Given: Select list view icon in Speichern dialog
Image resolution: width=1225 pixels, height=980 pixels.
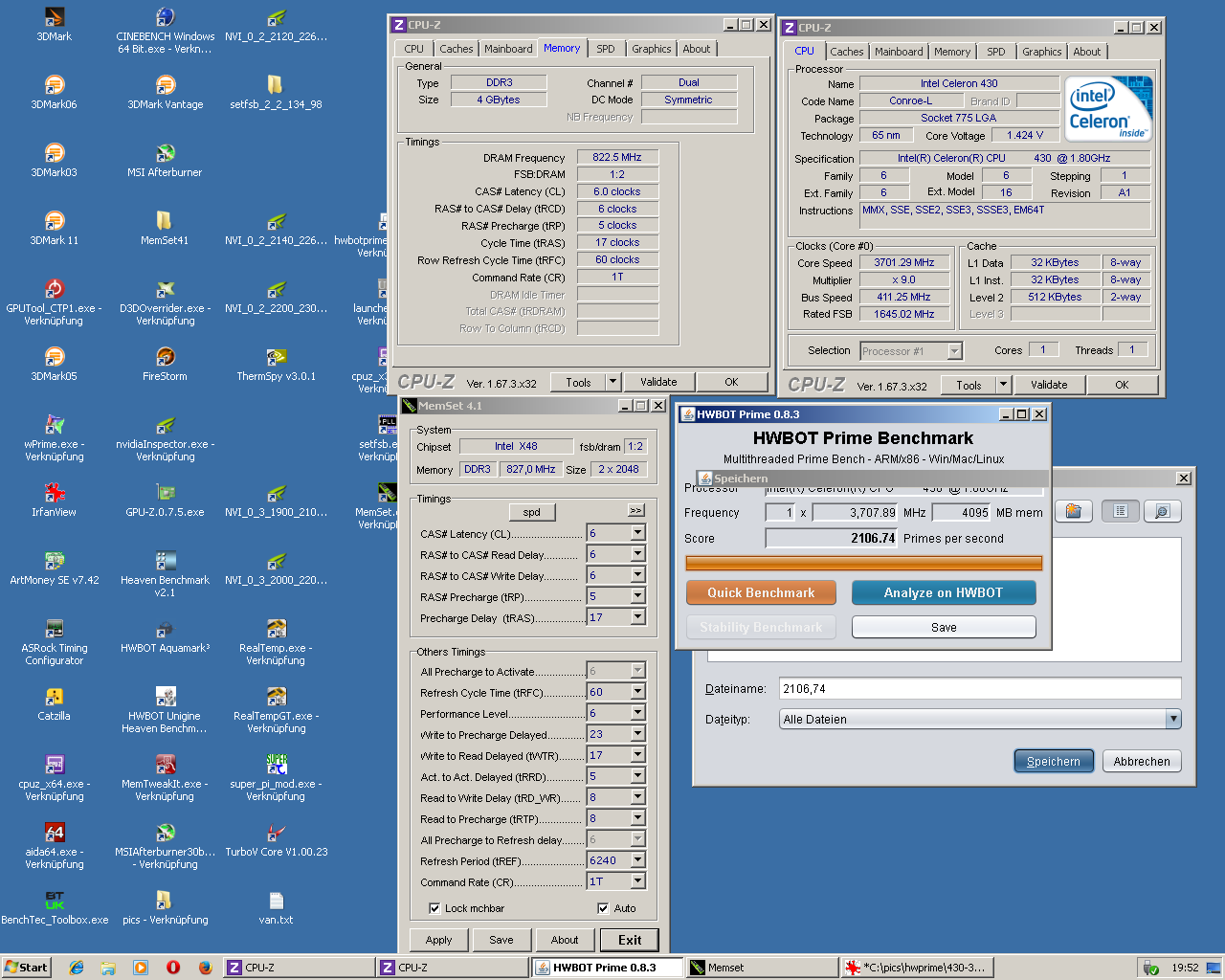Looking at the screenshot, I should (x=1120, y=511).
